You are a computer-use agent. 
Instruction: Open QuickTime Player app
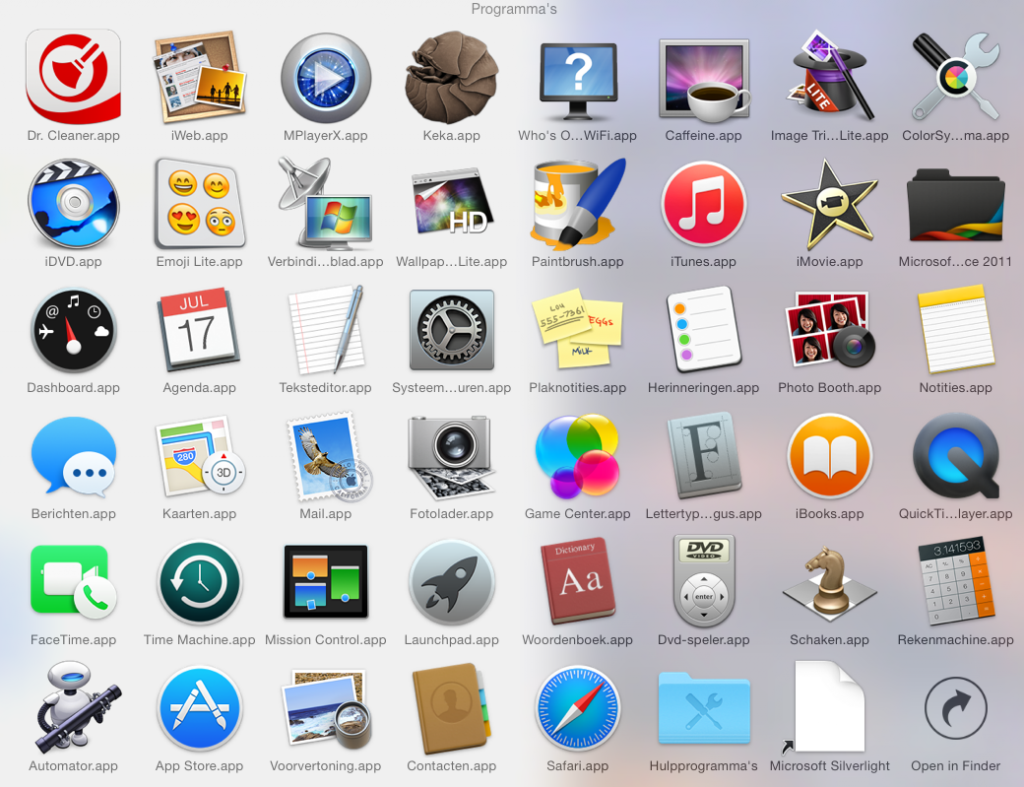(955, 457)
